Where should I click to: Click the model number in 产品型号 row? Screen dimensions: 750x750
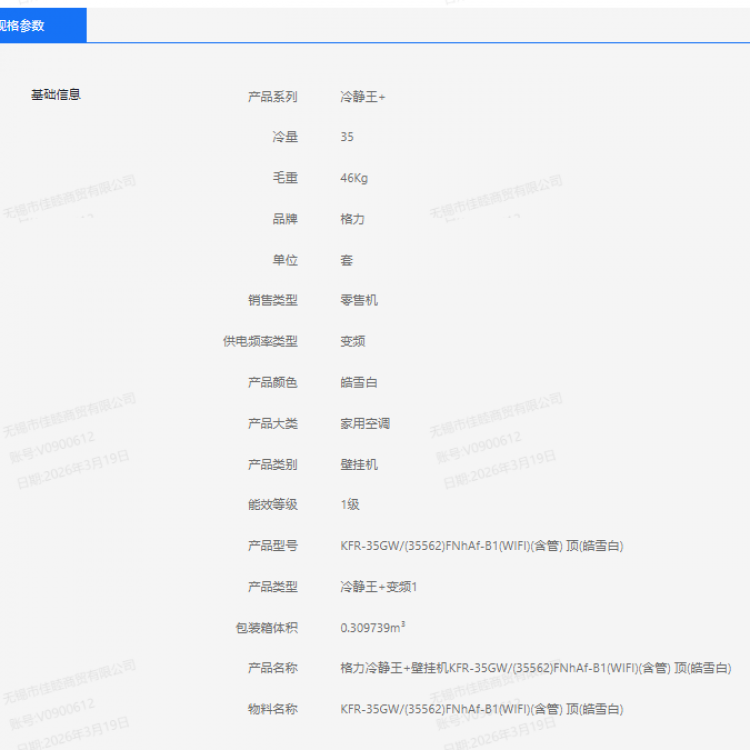click(481, 546)
